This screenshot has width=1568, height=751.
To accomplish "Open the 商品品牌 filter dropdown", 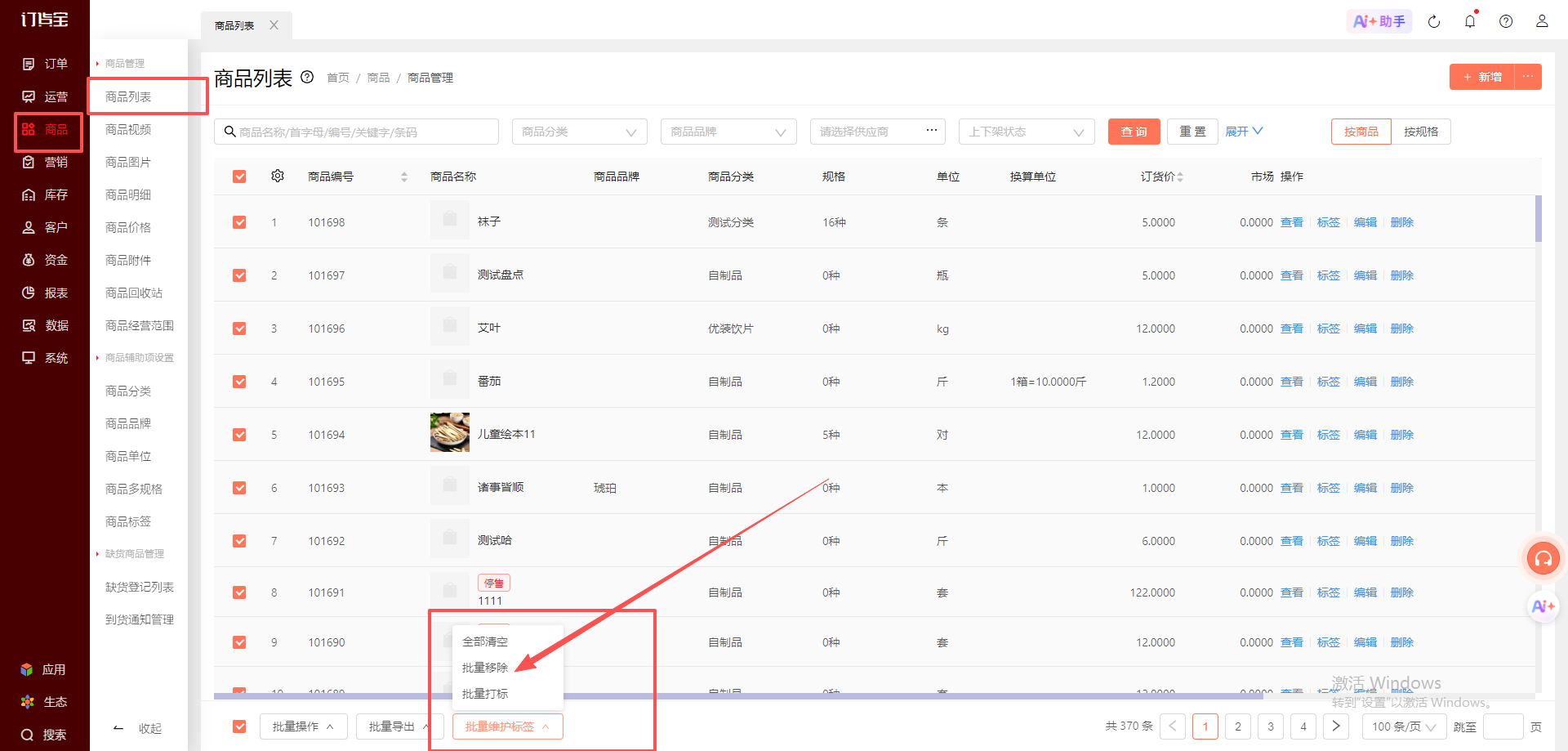I will [x=728, y=132].
